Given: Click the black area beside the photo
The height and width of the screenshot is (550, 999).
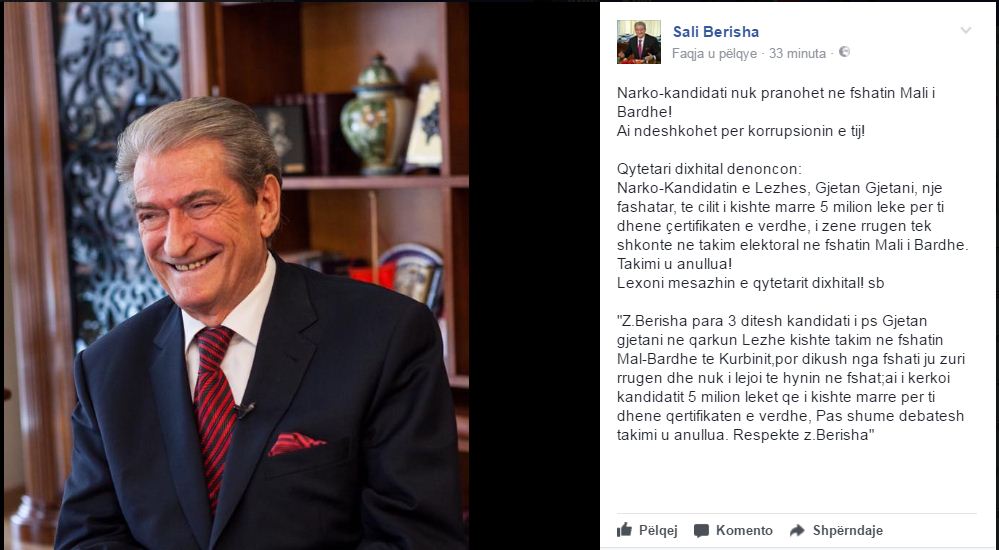Looking at the screenshot, I should (534, 275).
